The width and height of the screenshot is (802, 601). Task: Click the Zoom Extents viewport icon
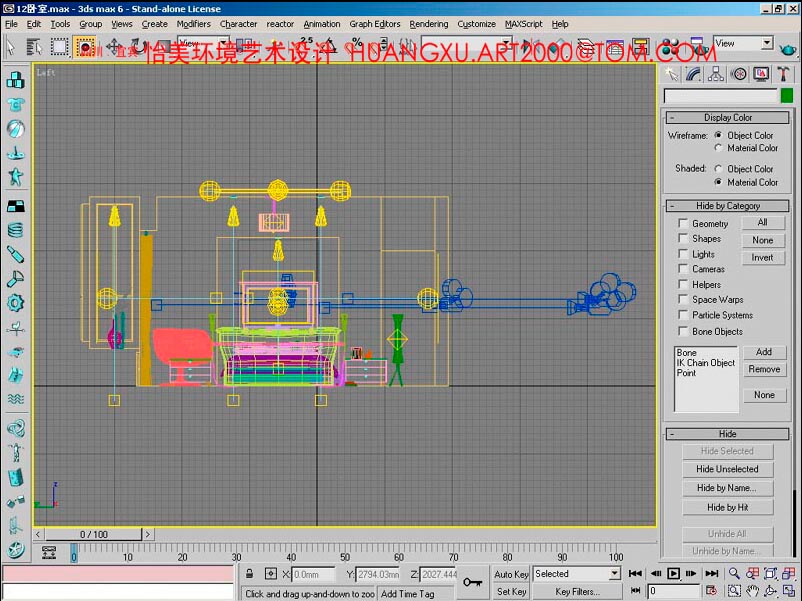click(770, 573)
